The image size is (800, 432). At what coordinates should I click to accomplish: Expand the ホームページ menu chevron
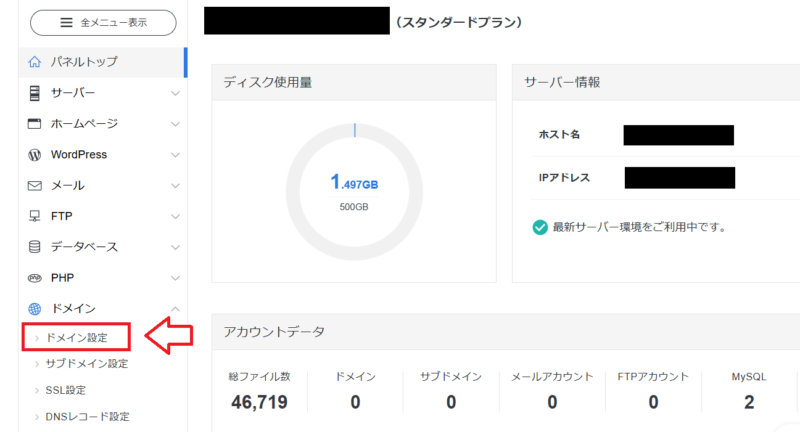pos(175,124)
